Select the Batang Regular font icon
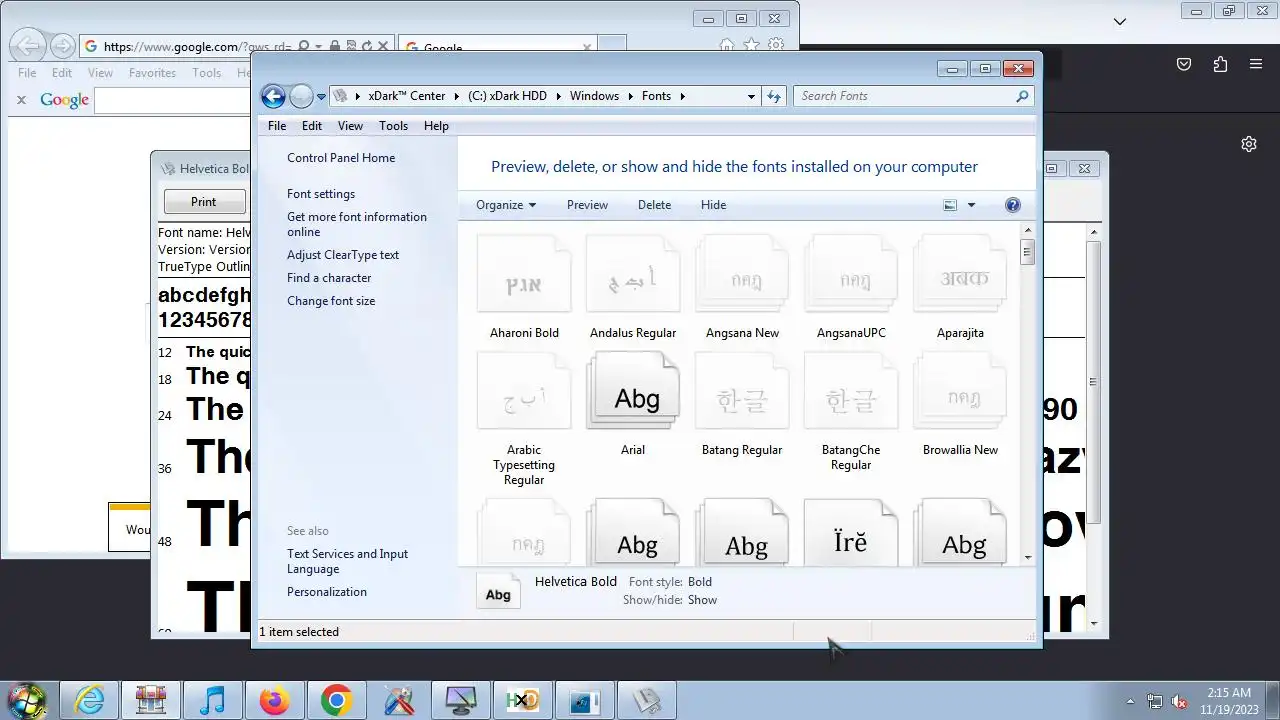The image size is (1280, 720). [x=742, y=393]
